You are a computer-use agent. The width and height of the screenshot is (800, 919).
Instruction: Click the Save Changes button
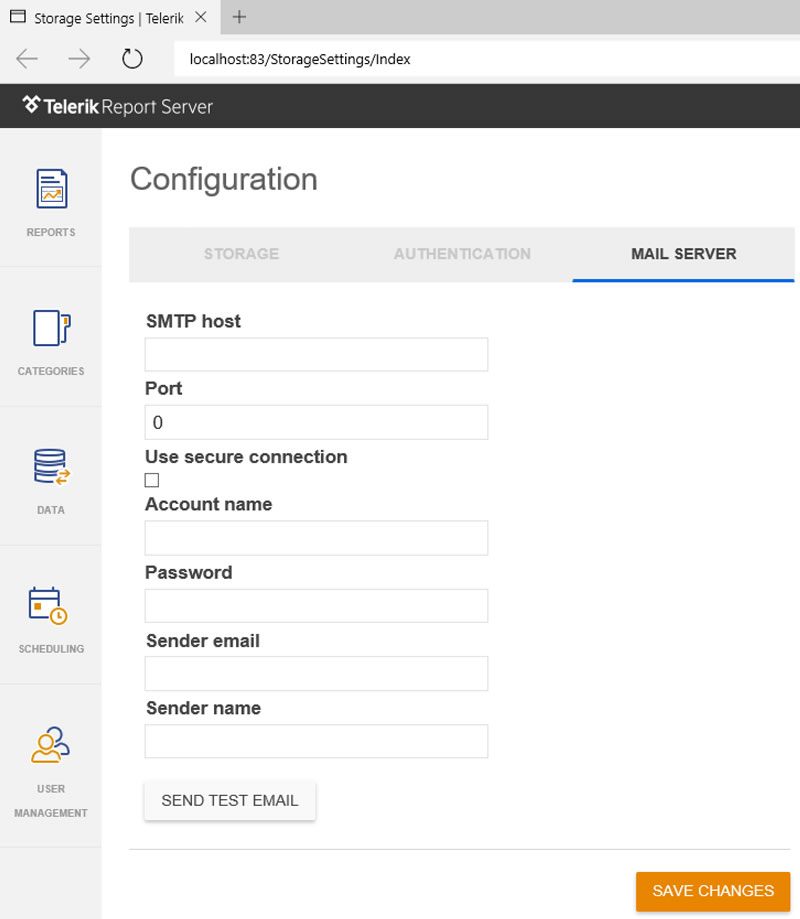pos(713,891)
